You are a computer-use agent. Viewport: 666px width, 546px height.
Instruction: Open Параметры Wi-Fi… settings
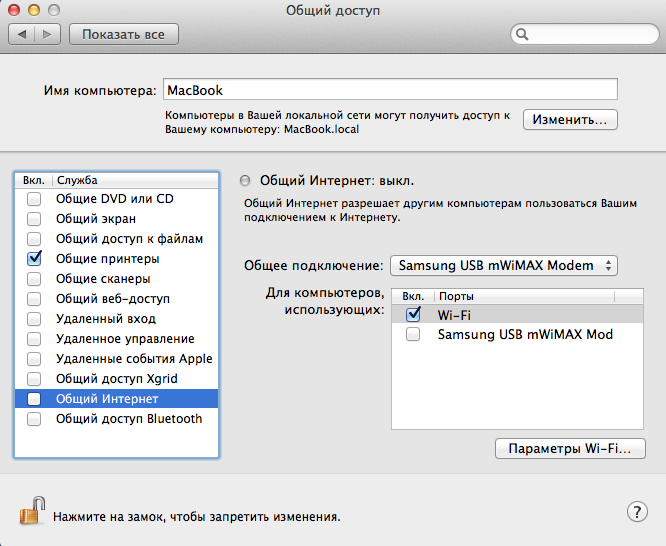point(570,449)
